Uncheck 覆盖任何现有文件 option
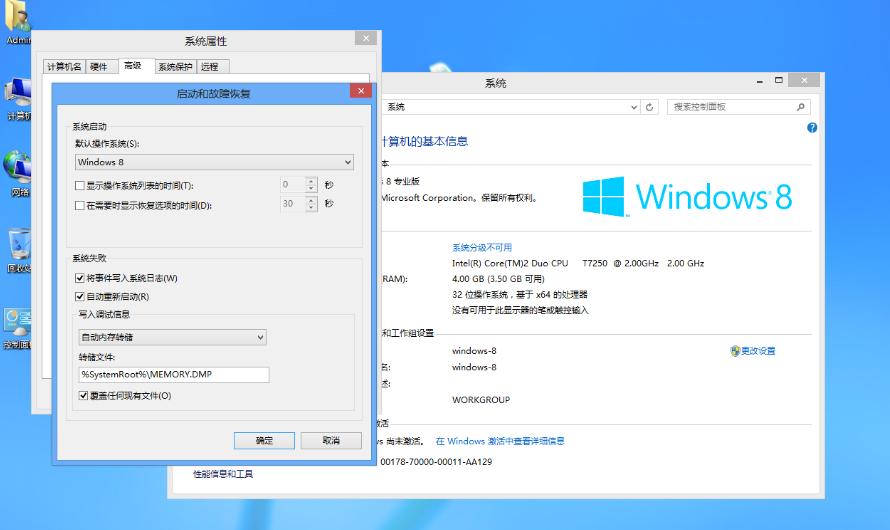This screenshot has width=890, height=530. pyautogui.click(x=83, y=396)
